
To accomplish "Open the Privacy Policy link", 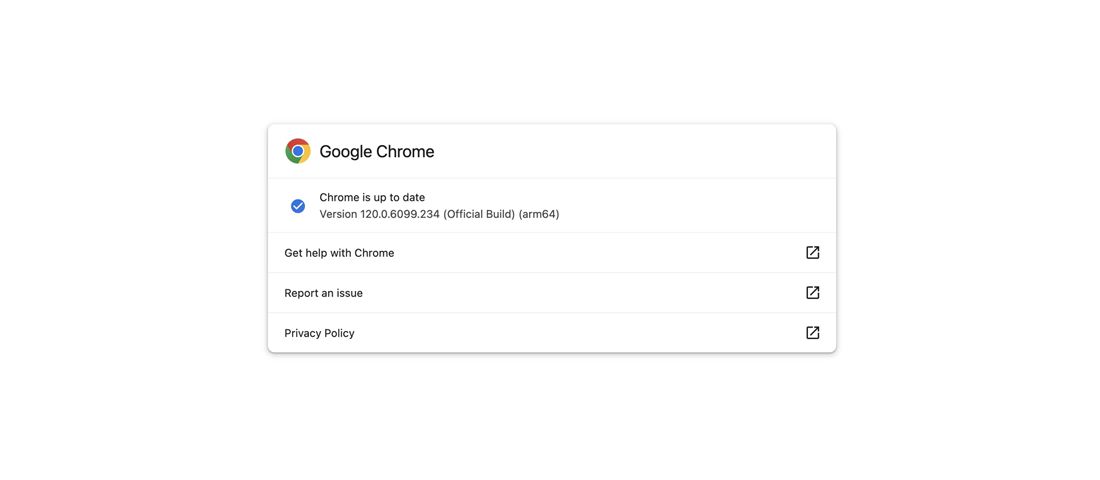I will (319, 333).
